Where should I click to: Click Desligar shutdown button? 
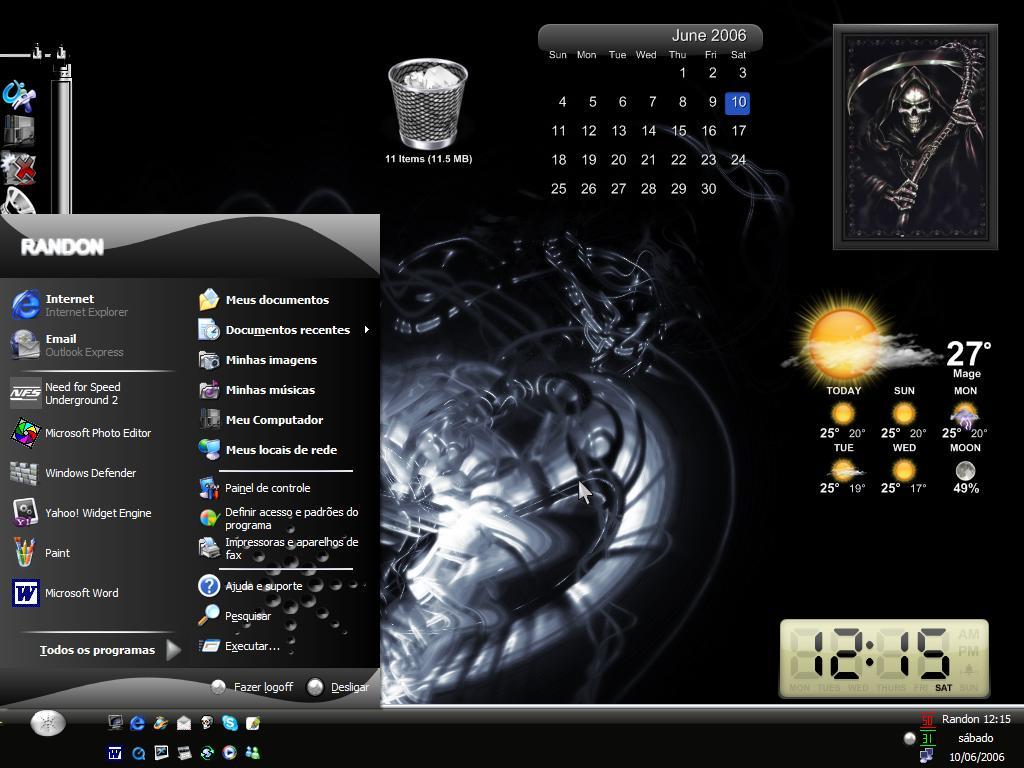[x=338, y=687]
